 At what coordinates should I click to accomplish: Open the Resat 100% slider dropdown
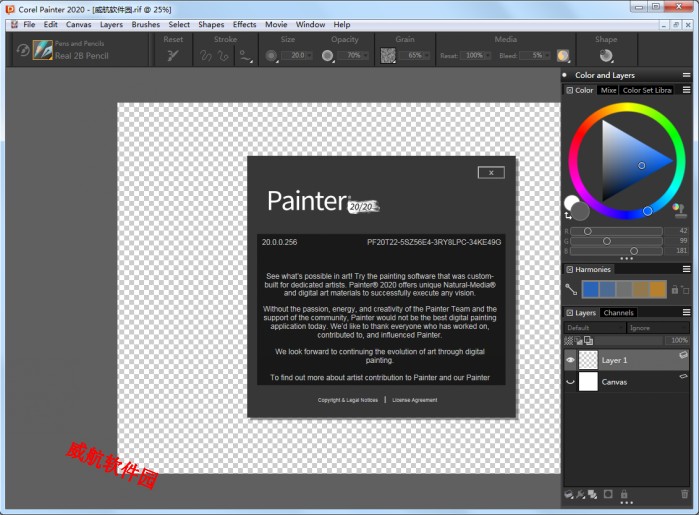[x=487, y=55]
